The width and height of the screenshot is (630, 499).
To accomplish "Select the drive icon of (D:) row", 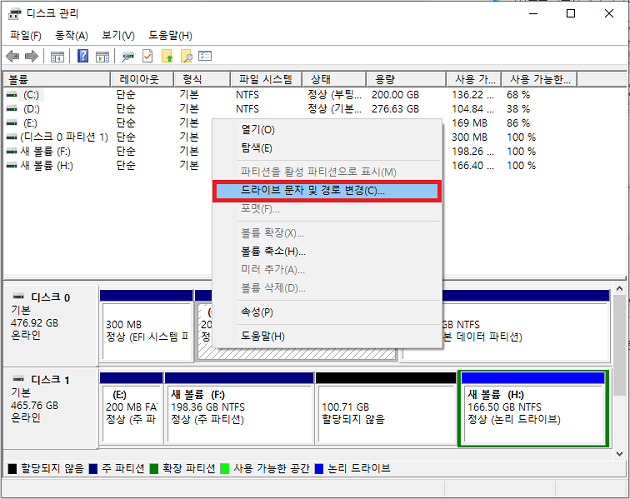I will 12,109.
